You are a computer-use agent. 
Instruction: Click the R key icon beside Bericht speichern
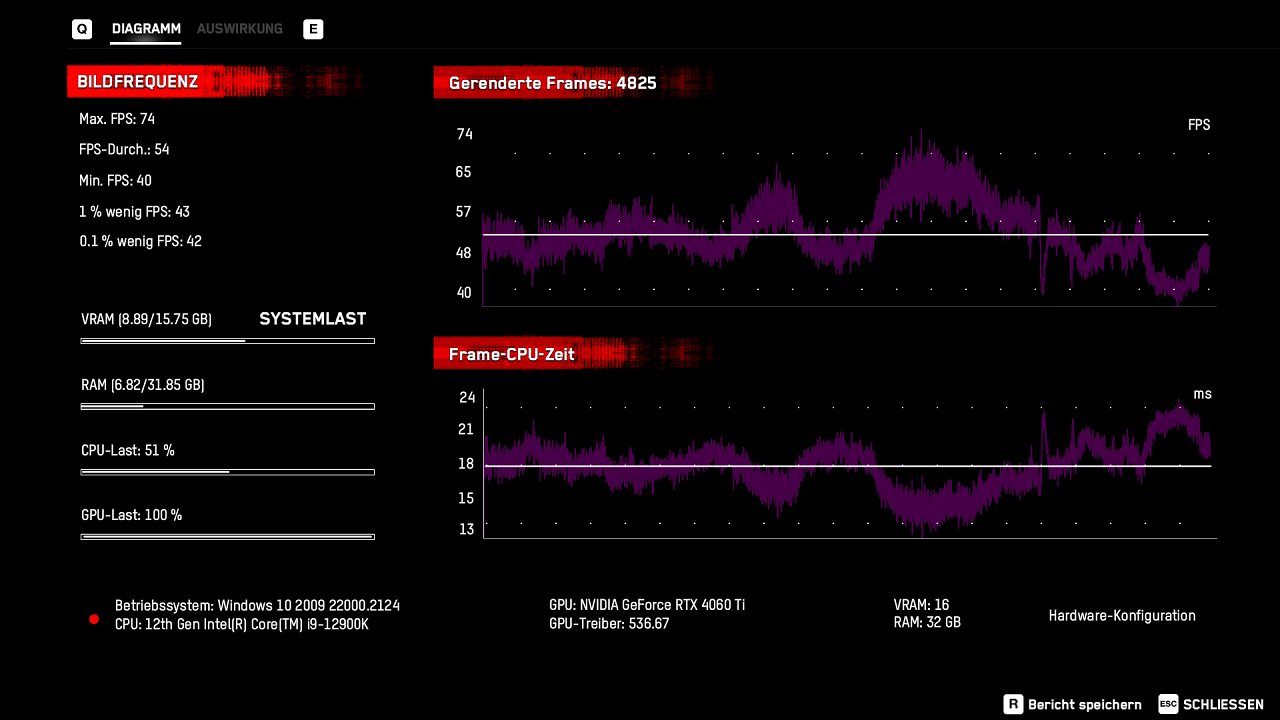pos(1013,704)
